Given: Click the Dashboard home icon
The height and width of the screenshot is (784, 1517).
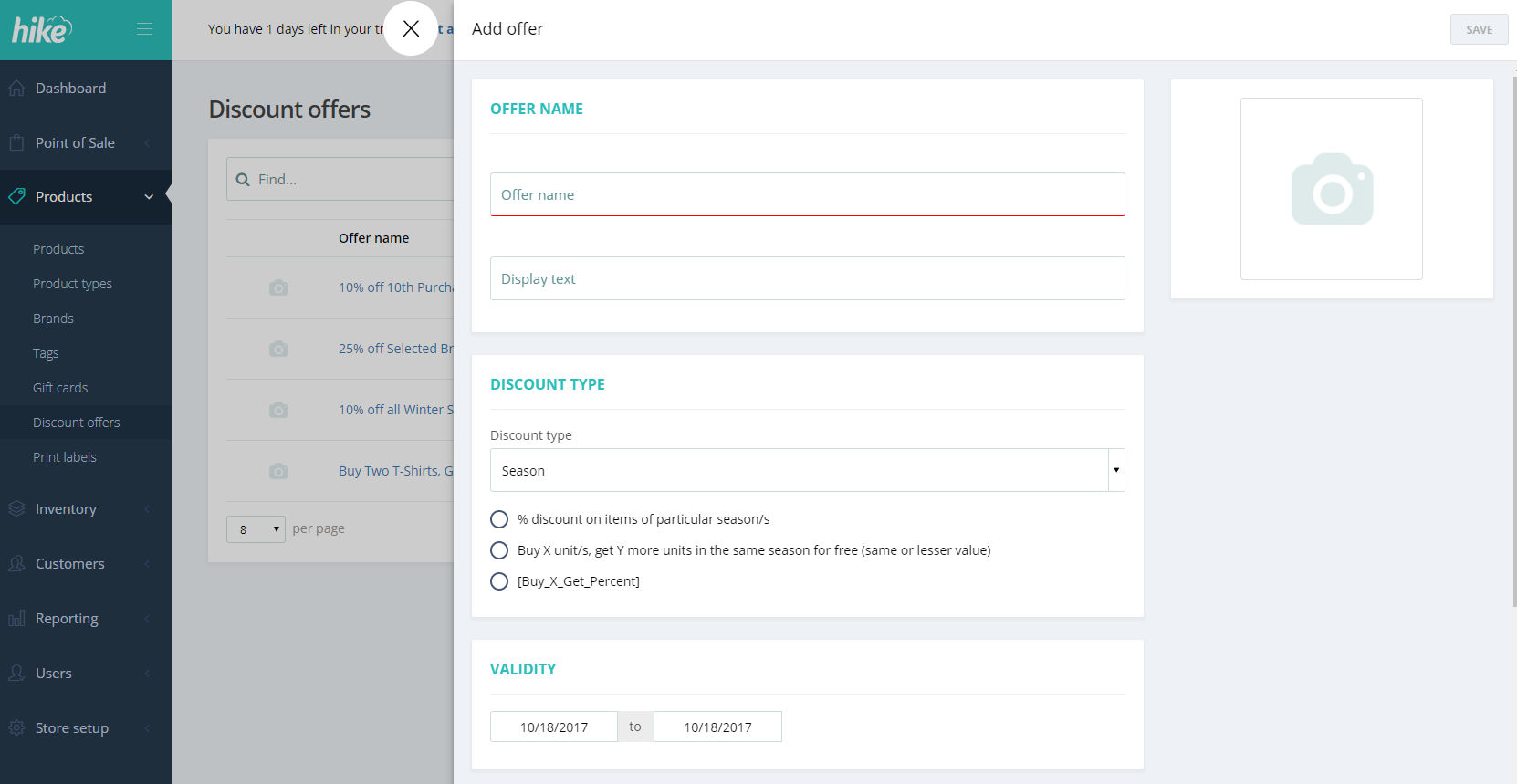Looking at the screenshot, I should 16,89.
